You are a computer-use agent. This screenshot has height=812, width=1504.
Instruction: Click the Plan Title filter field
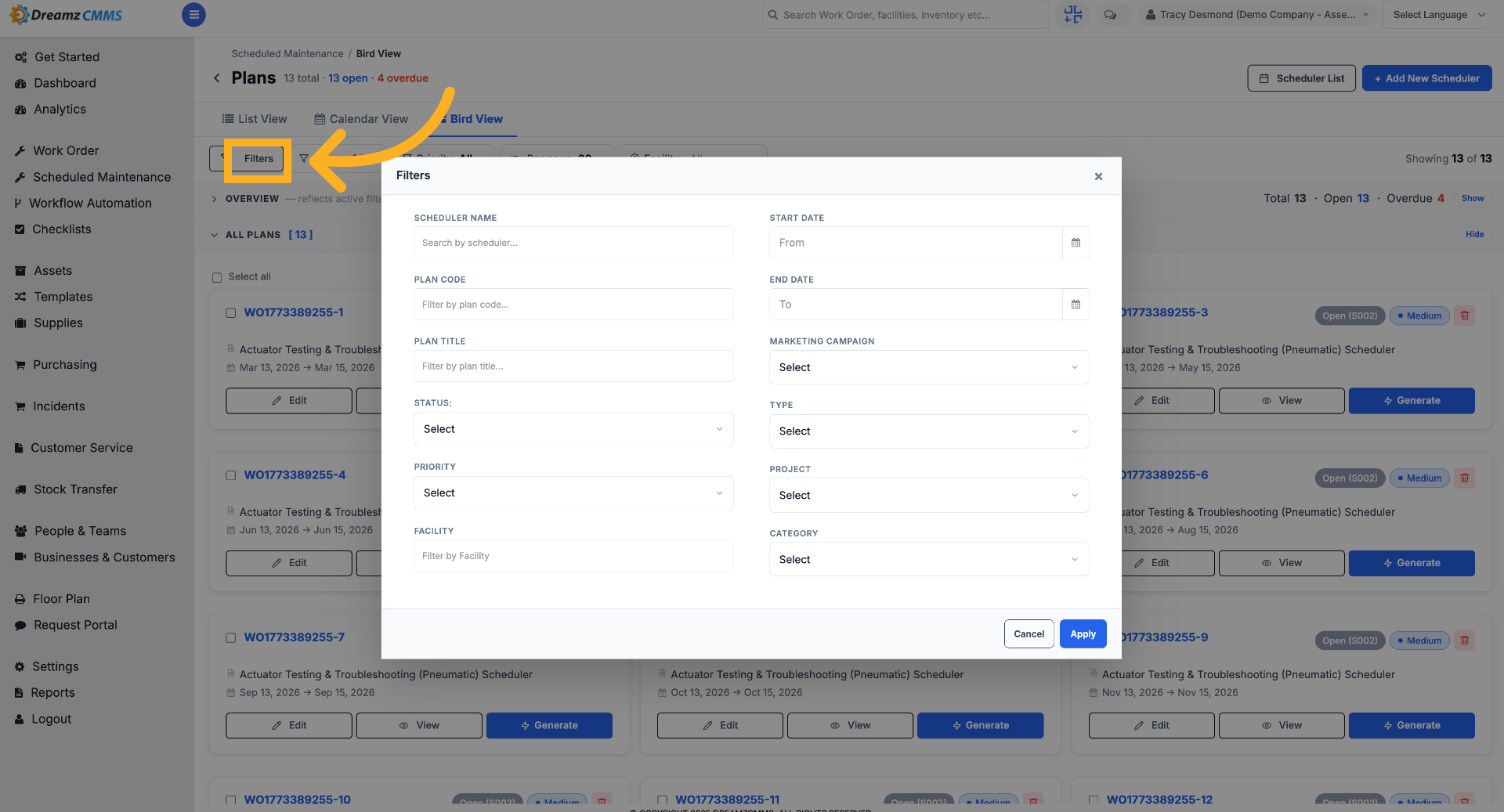click(x=573, y=366)
